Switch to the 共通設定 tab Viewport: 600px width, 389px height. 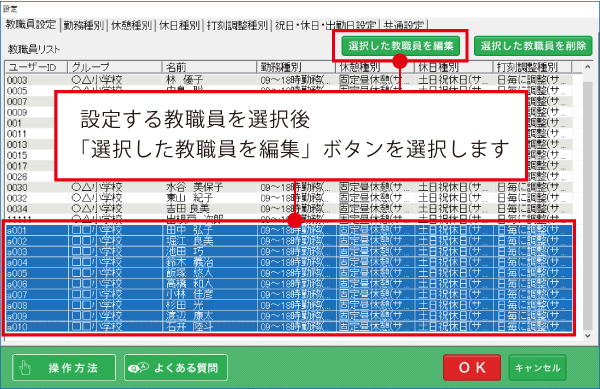[404, 26]
